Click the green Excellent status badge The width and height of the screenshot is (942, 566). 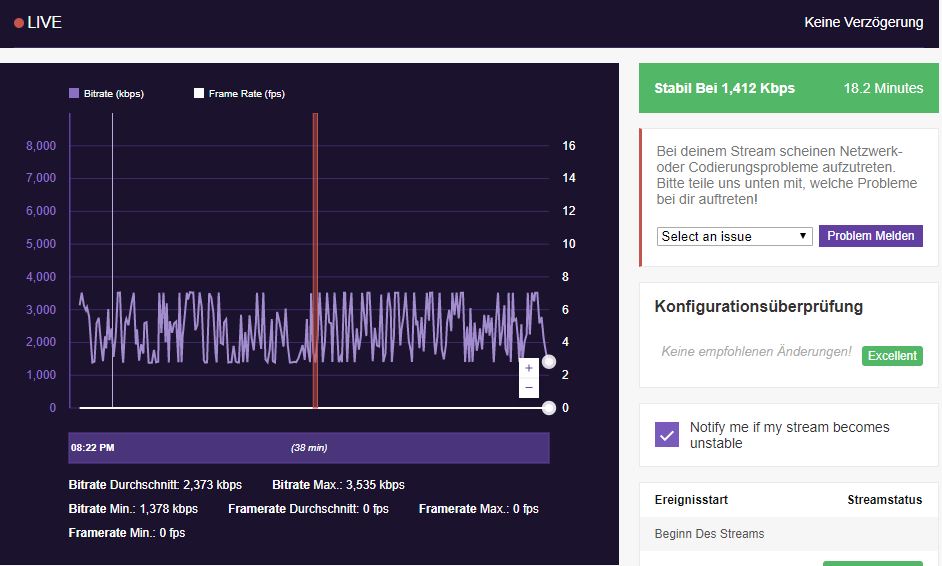click(892, 356)
